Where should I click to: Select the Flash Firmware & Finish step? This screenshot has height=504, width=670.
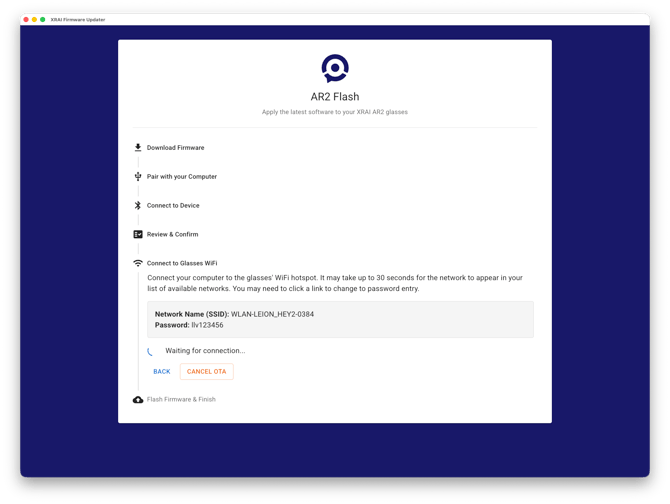[181, 399]
